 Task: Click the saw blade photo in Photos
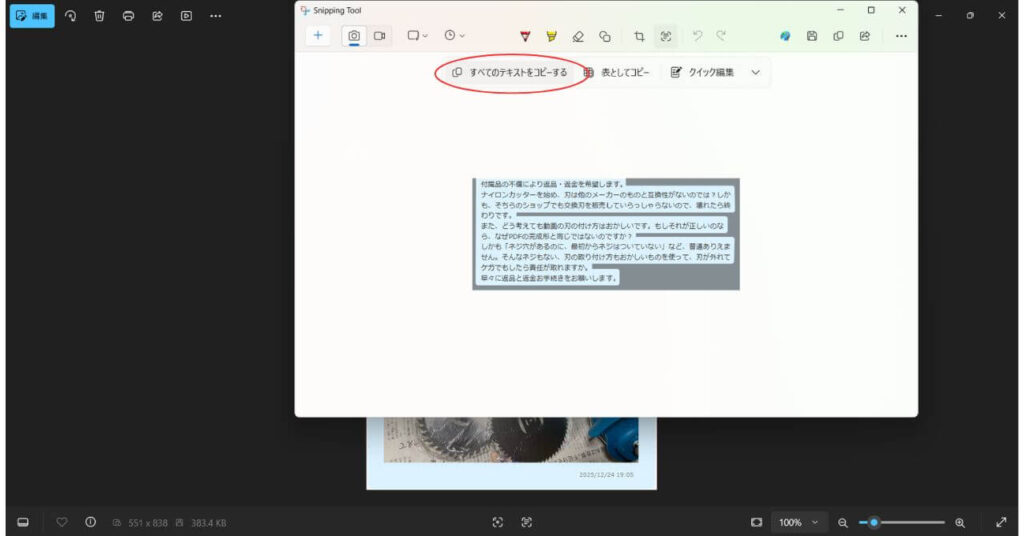[511, 439]
